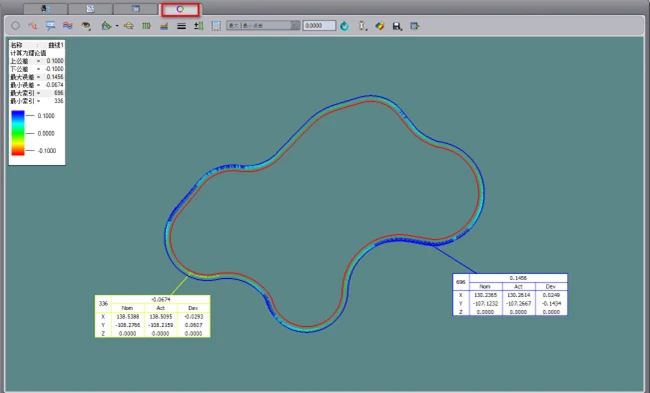The width and height of the screenshot is (650, 393).
Task: Click the red curve tool icon
Action: pyautogui.click(x=33, y=26)
